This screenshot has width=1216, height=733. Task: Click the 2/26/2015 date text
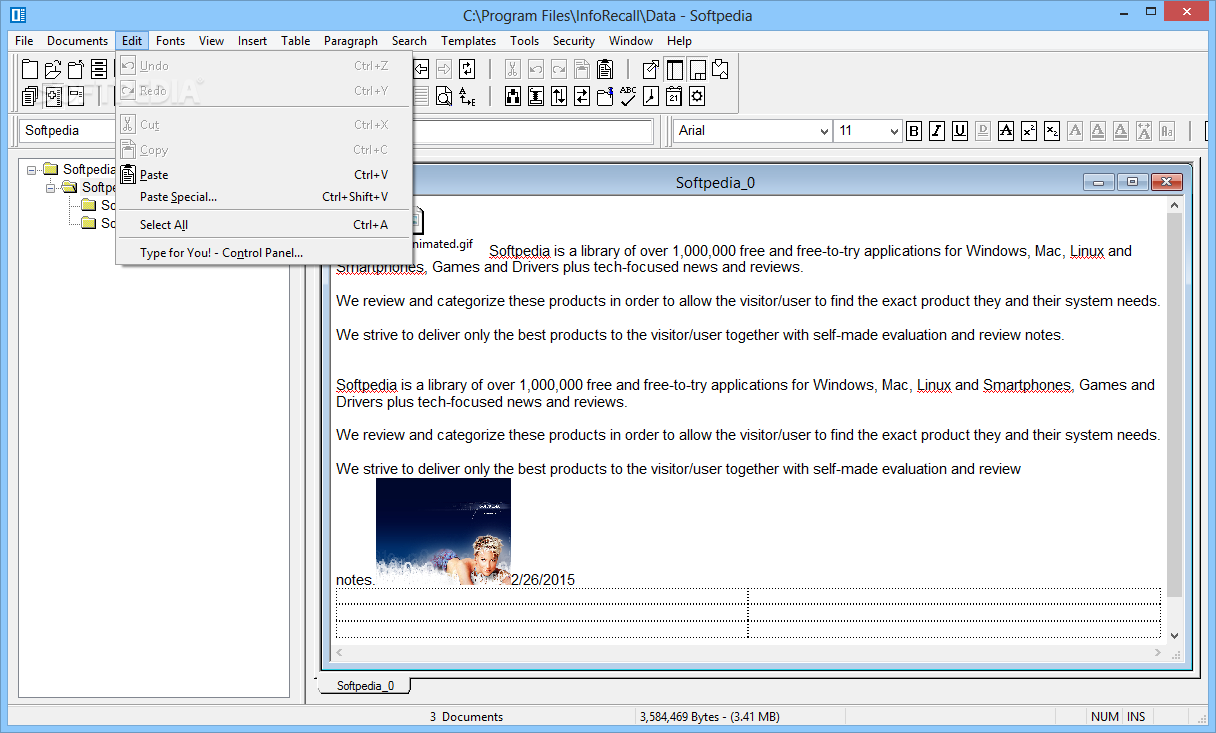tap(543, 580)
